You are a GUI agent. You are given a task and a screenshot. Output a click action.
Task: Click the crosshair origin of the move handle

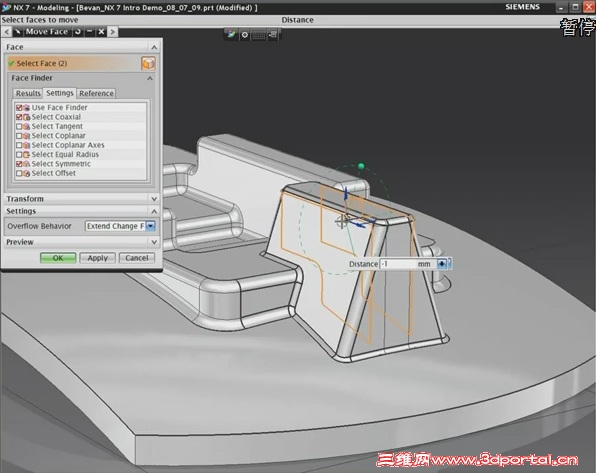click(341, 221)
